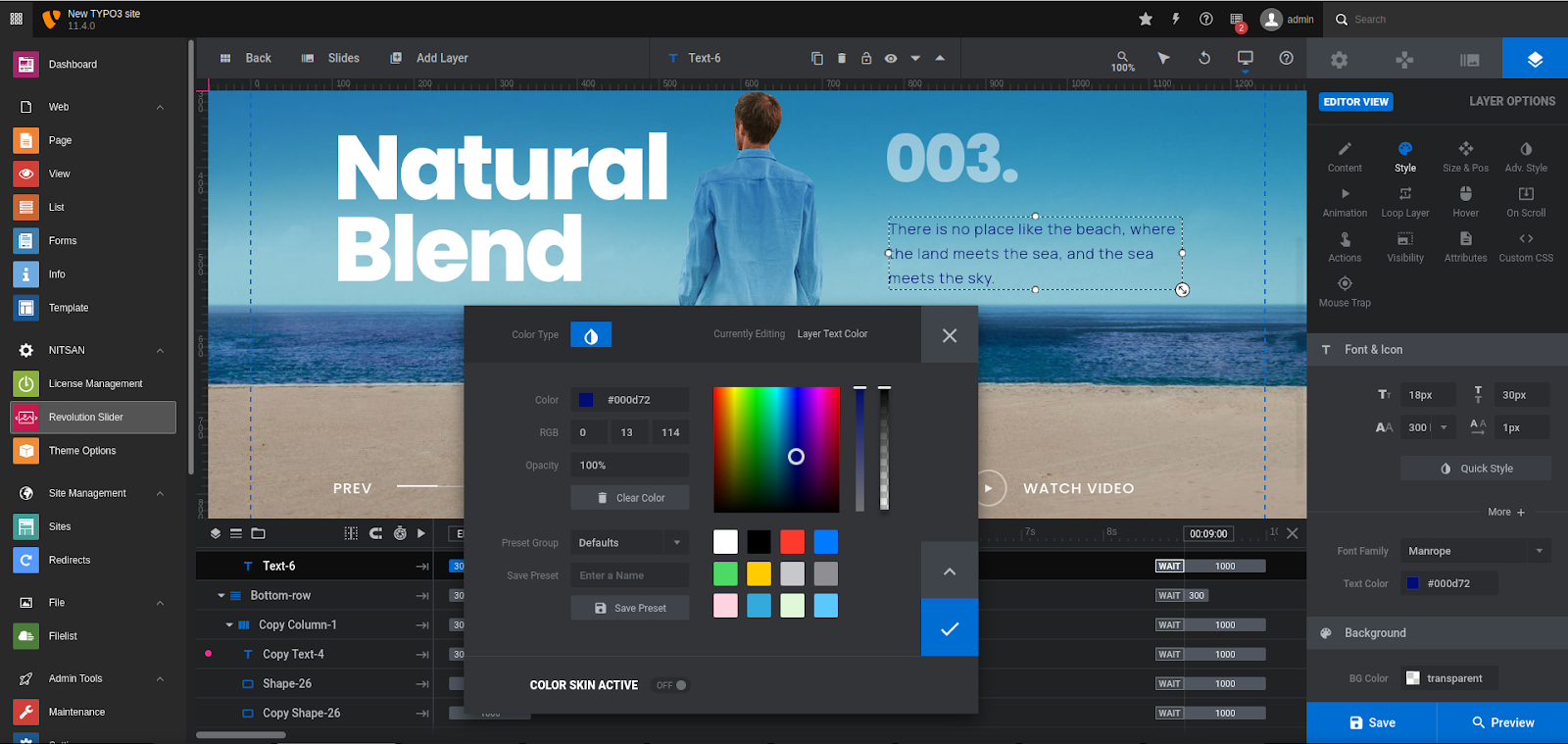Expand the Preset Group Defaults dropdown
The height and width of the screenshot is (744, 1568).
(629, 543)
